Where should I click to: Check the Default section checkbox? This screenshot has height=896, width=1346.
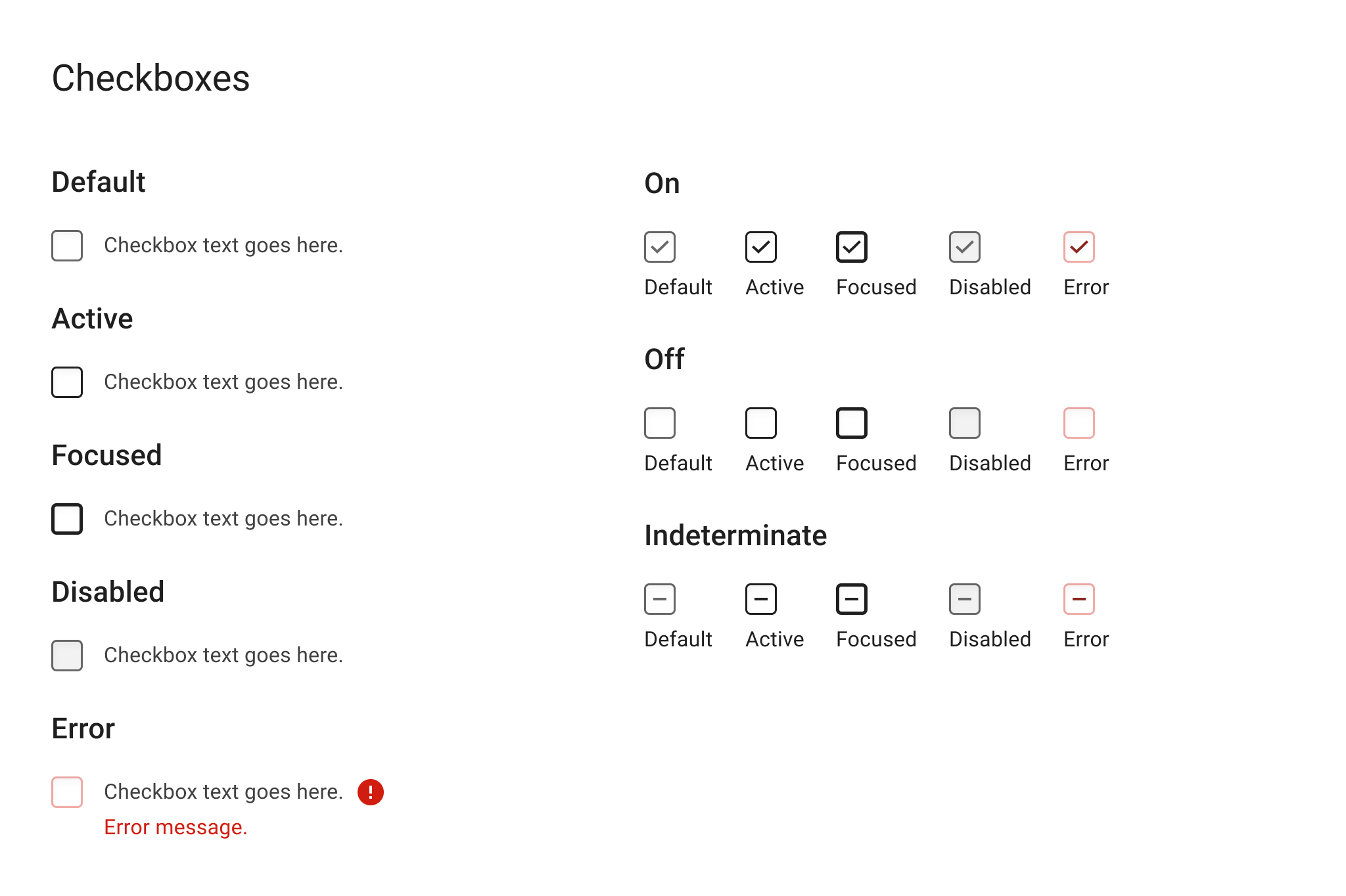pos(67,246)
